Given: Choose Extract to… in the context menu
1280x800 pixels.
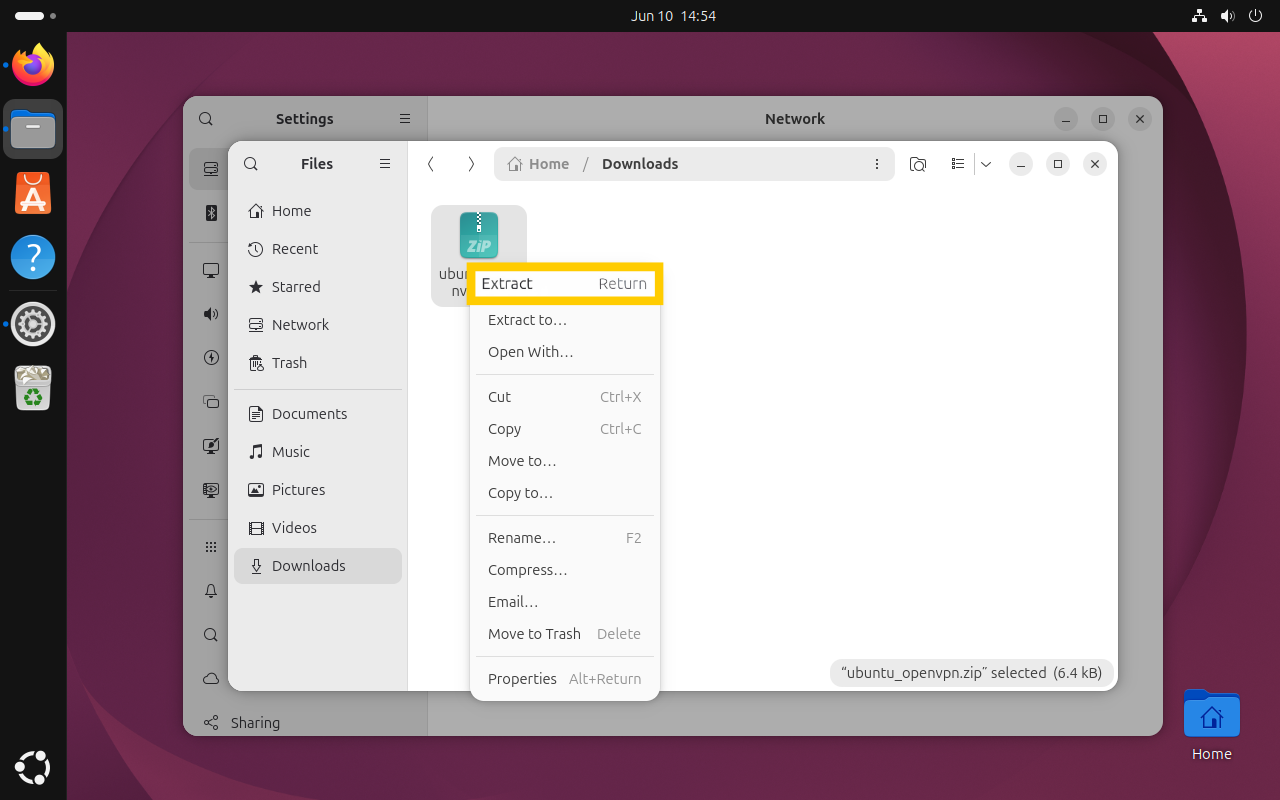Looking at the screenshot, I should [564, 320].
